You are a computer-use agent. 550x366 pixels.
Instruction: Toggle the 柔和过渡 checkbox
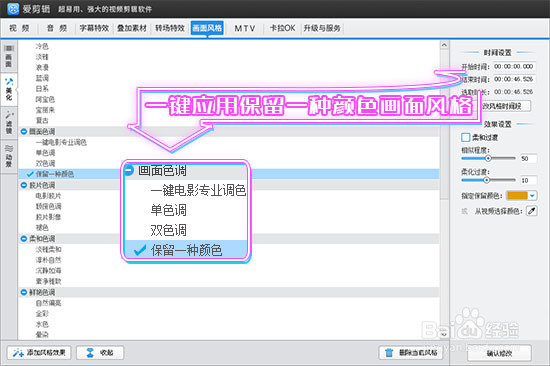pos(465,137)
